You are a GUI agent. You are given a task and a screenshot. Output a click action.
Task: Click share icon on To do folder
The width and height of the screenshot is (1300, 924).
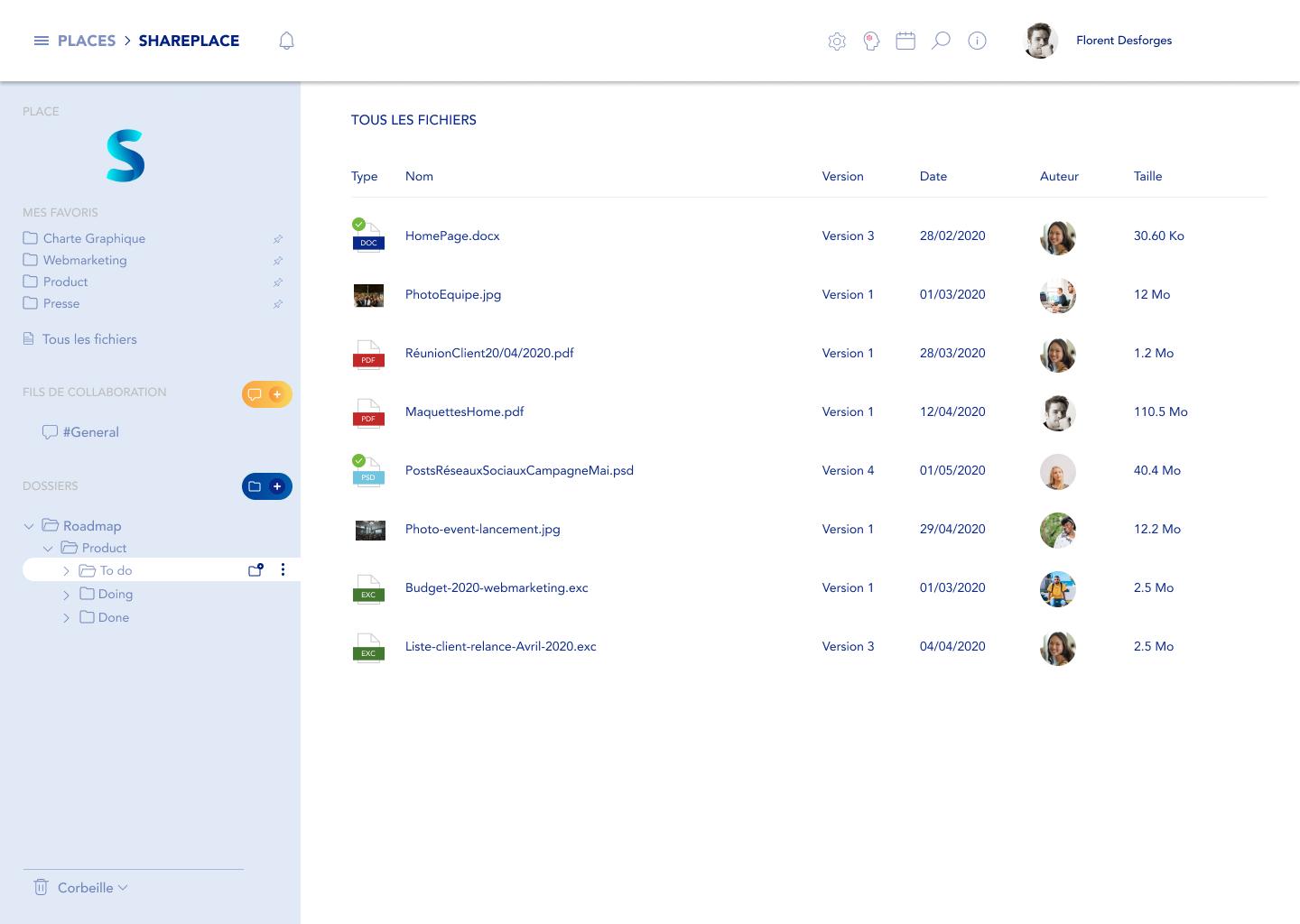255,570
